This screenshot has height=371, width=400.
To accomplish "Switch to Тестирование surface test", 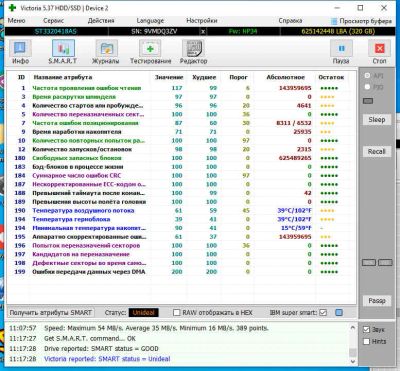I will (x=150, y=52).
